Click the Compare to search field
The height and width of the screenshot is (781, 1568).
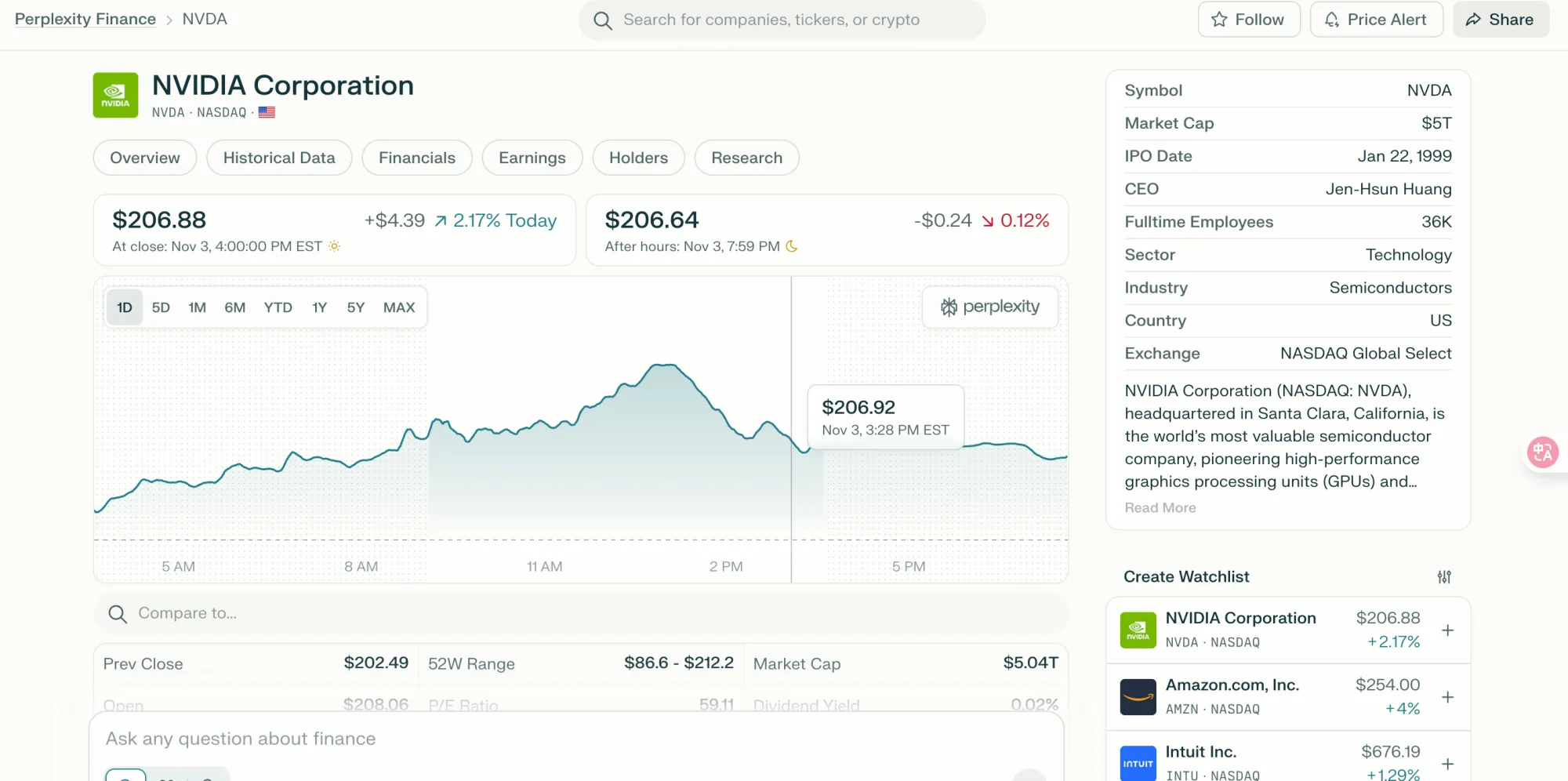[x=580, y=613]
